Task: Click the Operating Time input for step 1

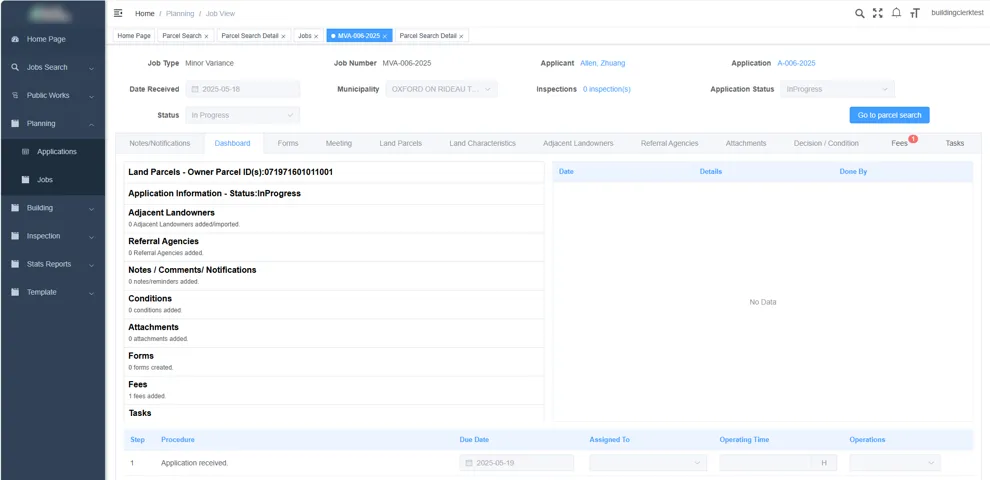Action: (765, 463)
